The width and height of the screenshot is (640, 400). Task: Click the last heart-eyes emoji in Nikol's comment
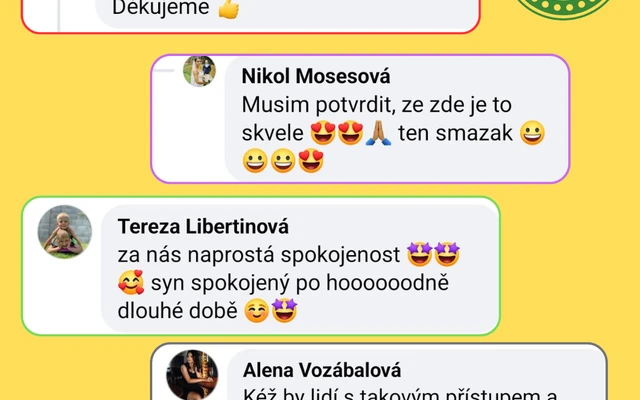click(311, 161)
